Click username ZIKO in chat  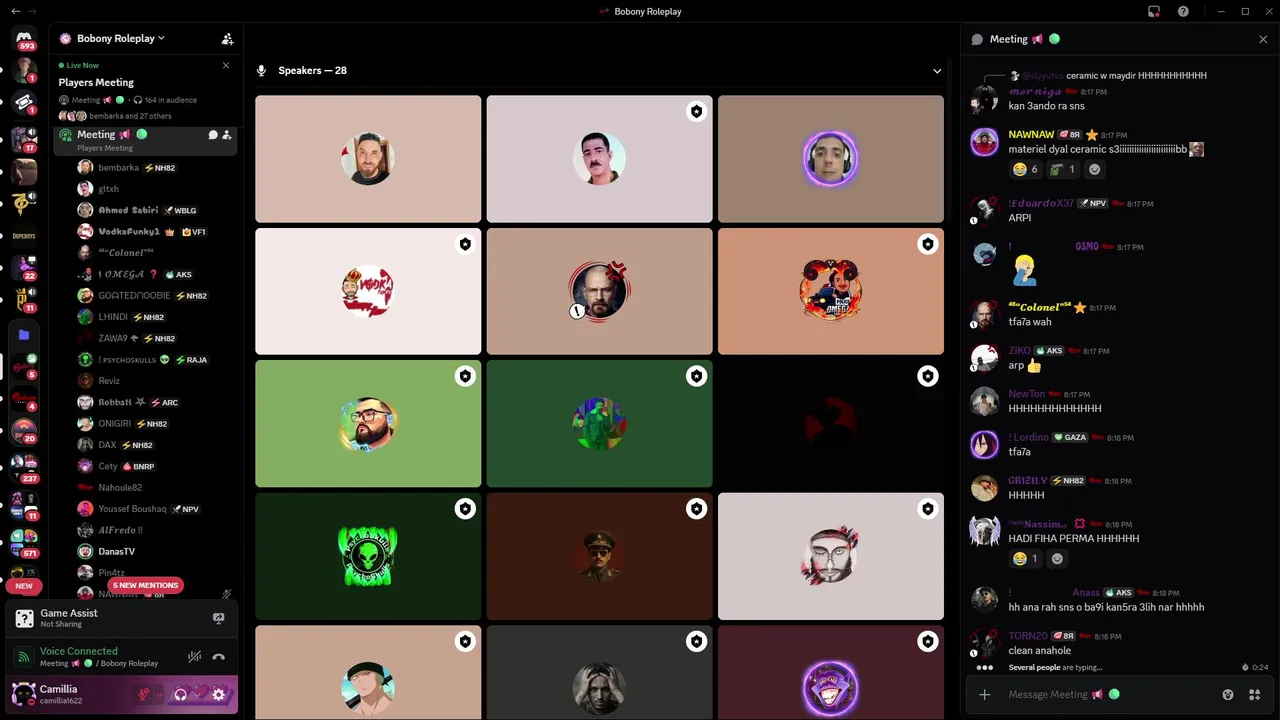coord(1019,350)
